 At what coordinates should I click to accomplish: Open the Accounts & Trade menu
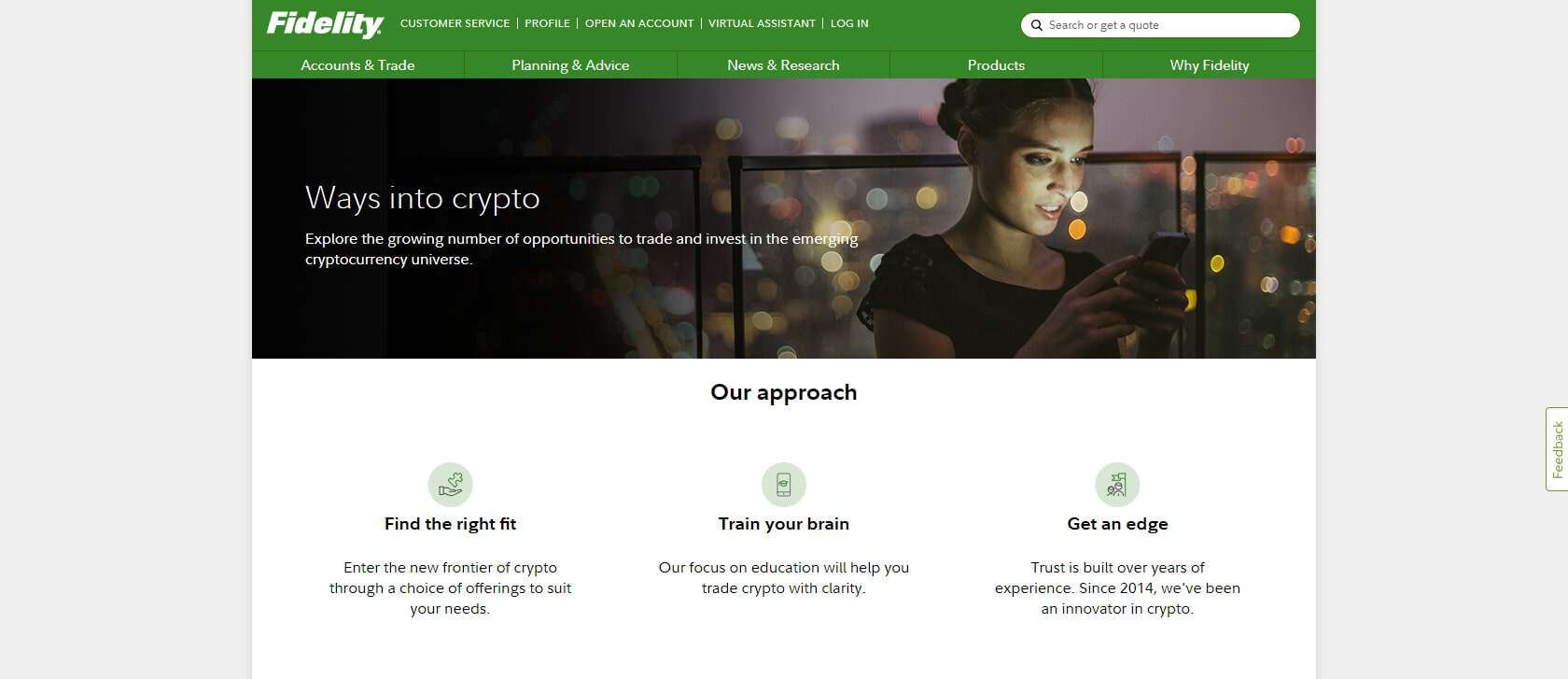click(x=357, y=65)
